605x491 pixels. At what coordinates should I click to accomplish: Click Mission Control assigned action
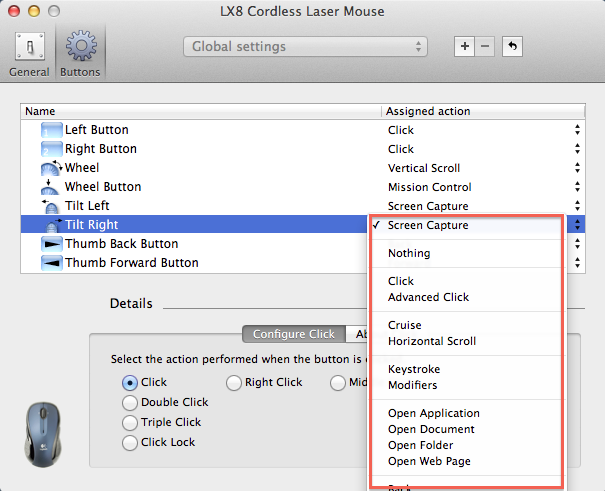click(x=430, y=187)
